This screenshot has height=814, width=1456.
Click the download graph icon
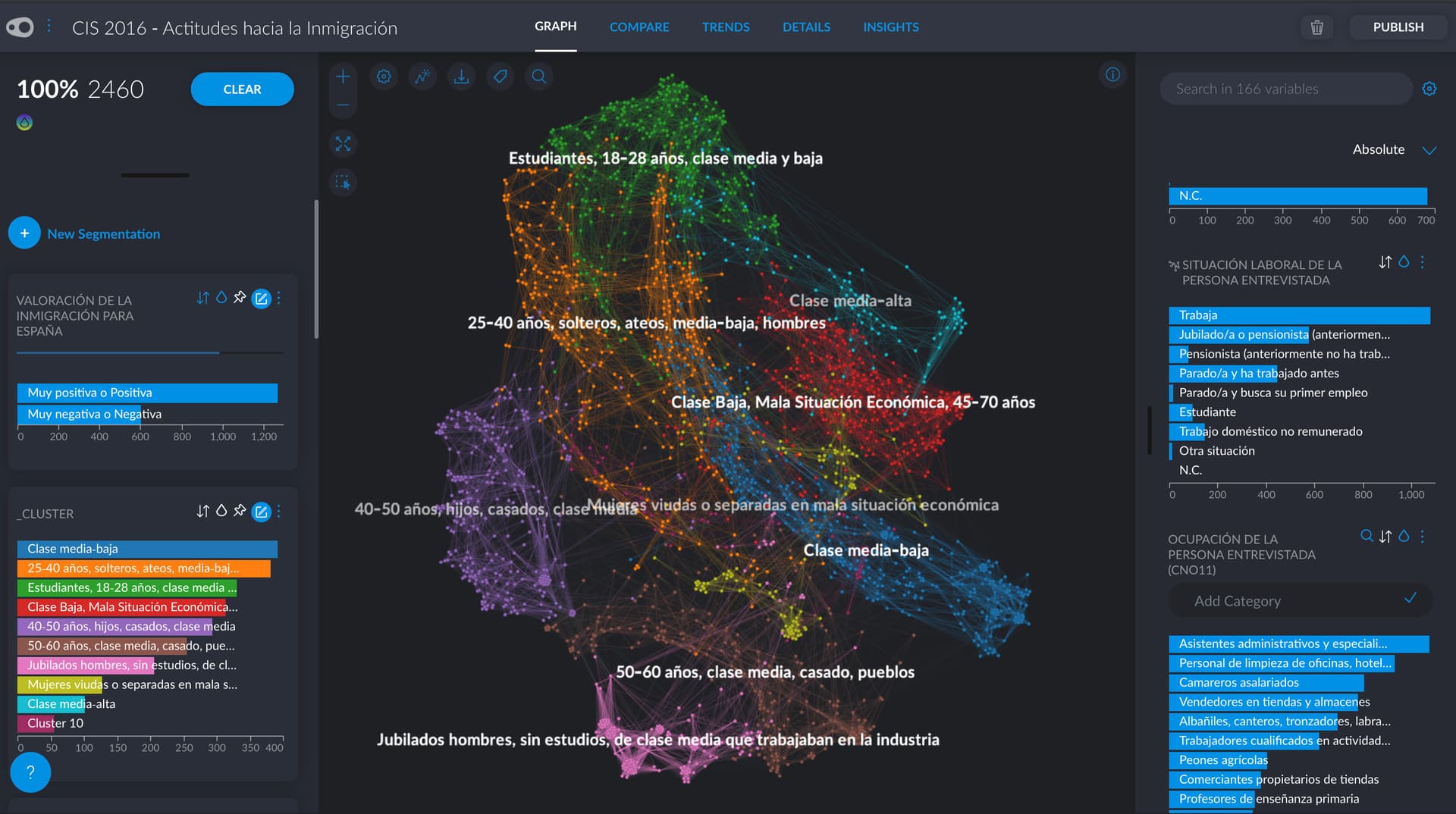(x=461, y=77)
